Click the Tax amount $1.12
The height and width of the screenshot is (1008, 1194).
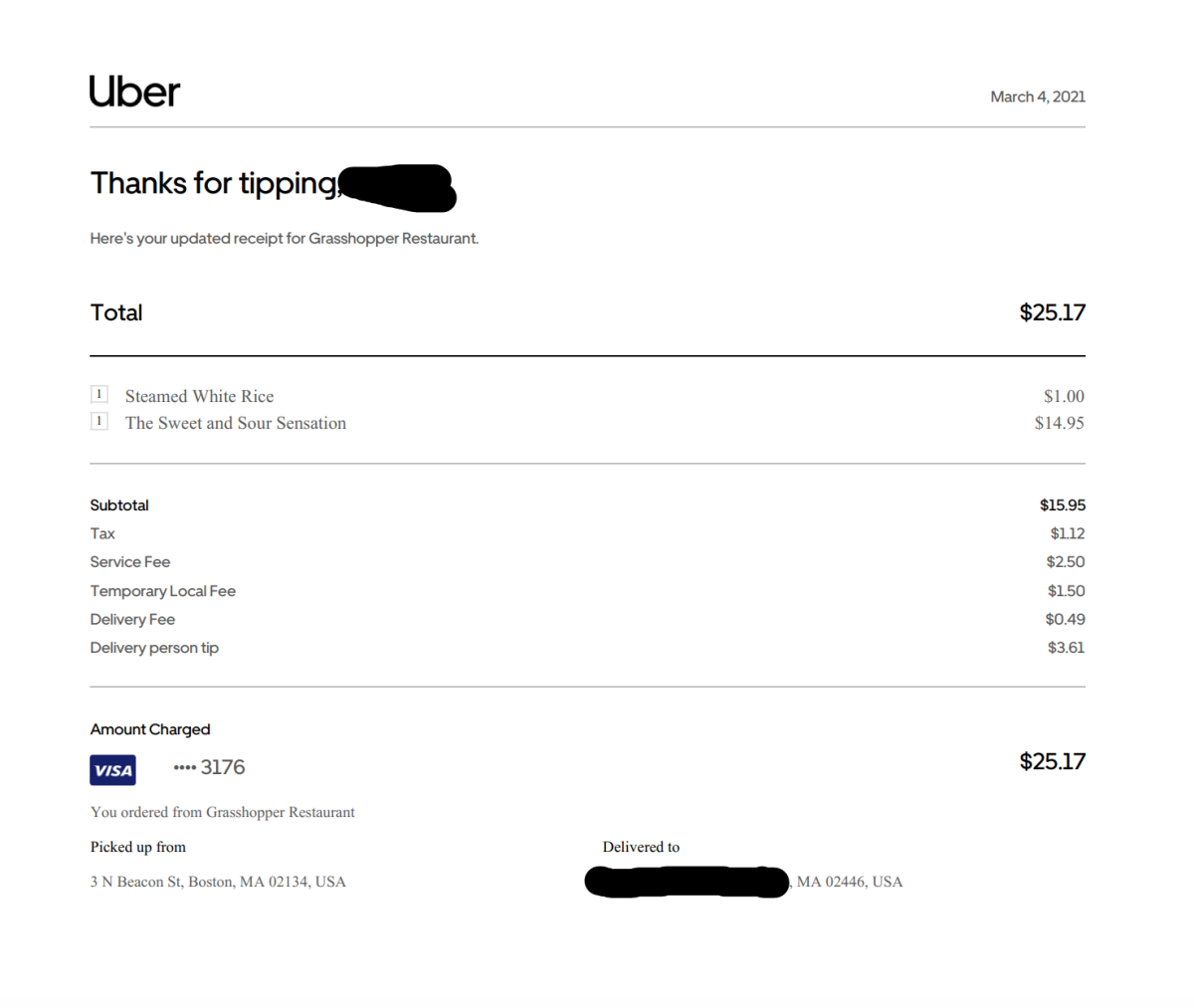[1067, 533]
